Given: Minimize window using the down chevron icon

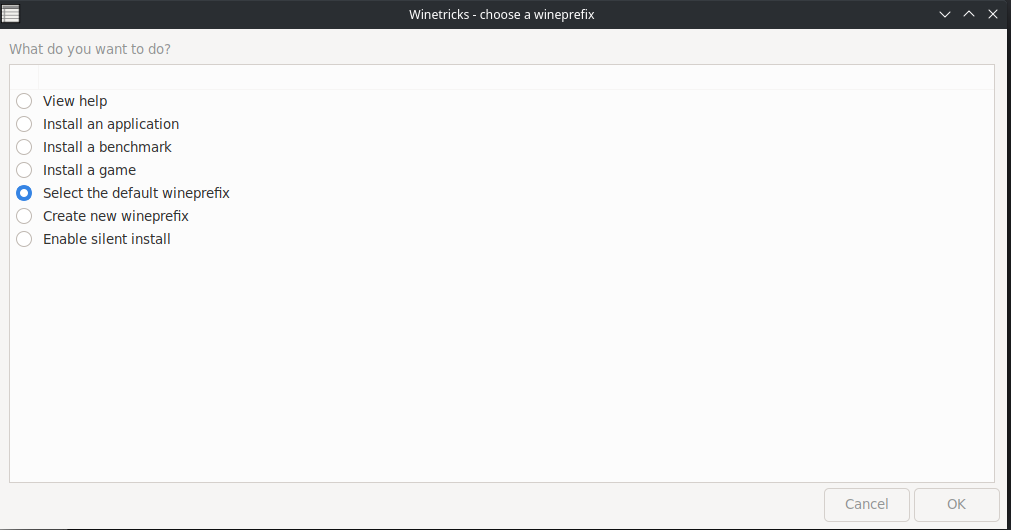Looking at the screenshot, I should click(945, 14).
